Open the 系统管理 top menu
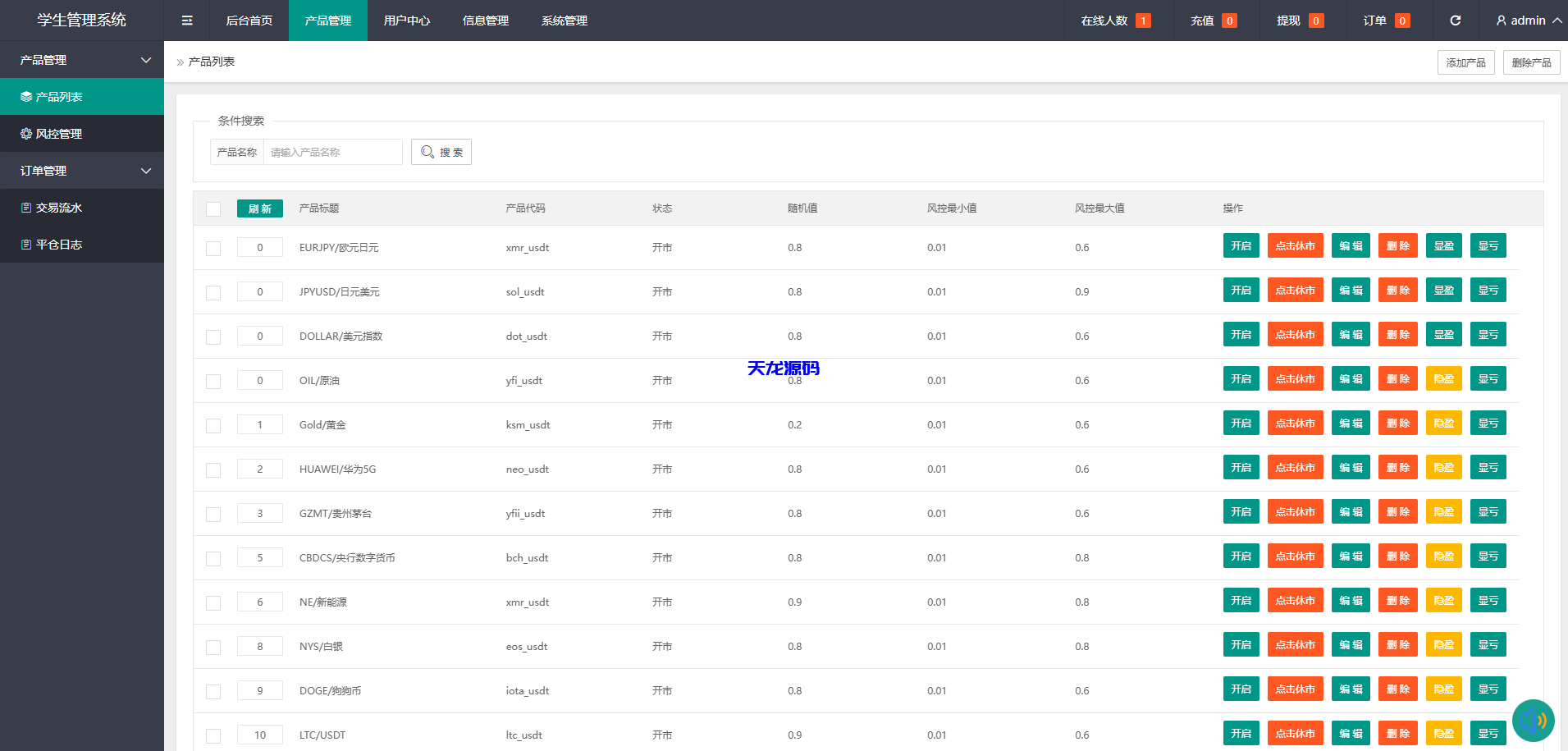The image size is (1568, 751). [x=565, y=21]
